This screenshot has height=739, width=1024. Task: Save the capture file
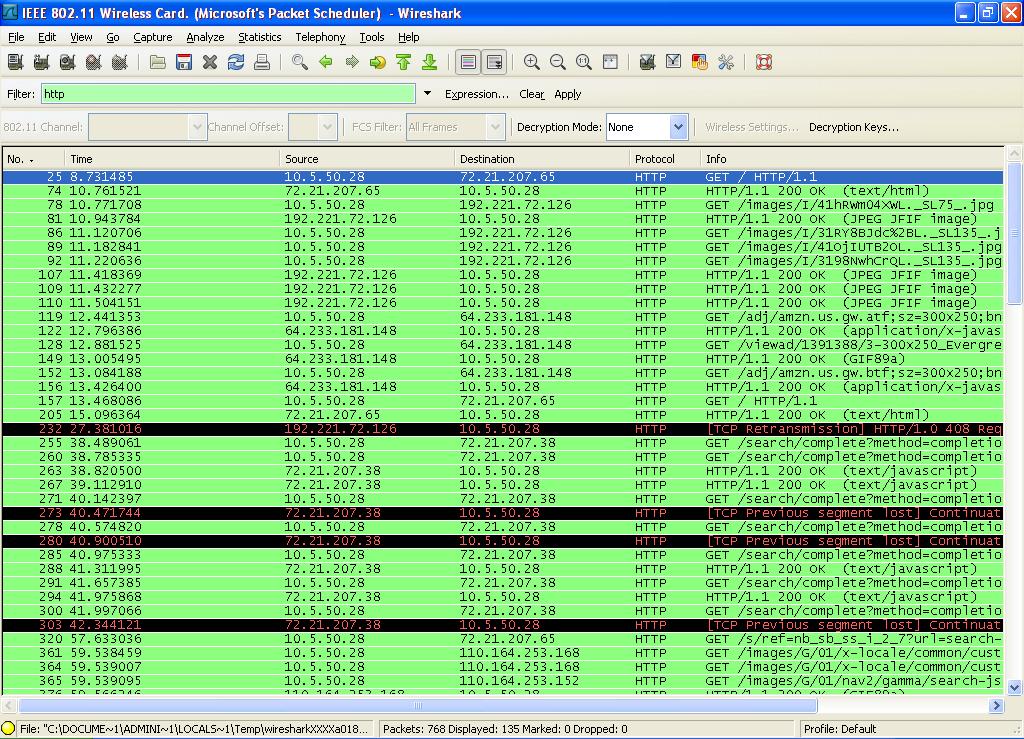184,62
